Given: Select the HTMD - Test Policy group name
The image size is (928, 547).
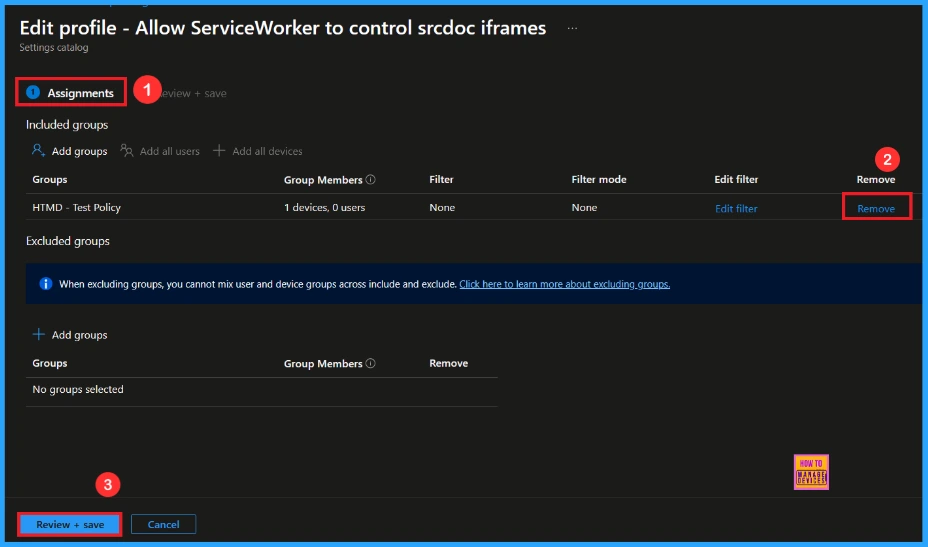Looking at the screenshot, I should point(76,207).
